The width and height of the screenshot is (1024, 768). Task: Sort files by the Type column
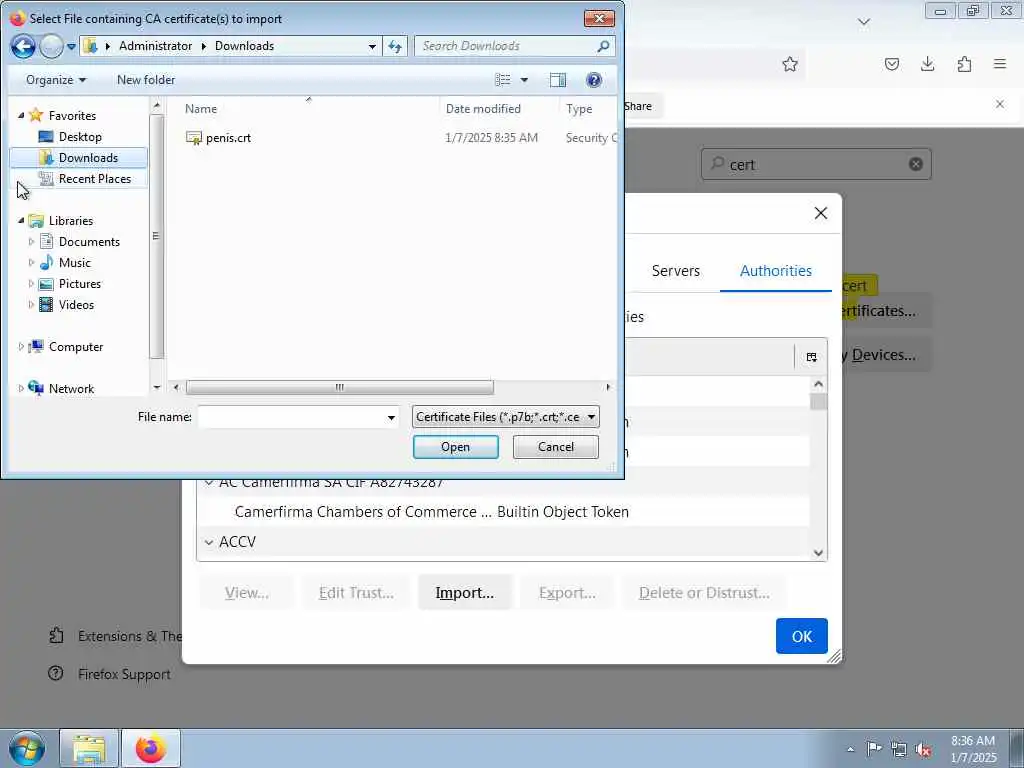(x=579, y=108)
